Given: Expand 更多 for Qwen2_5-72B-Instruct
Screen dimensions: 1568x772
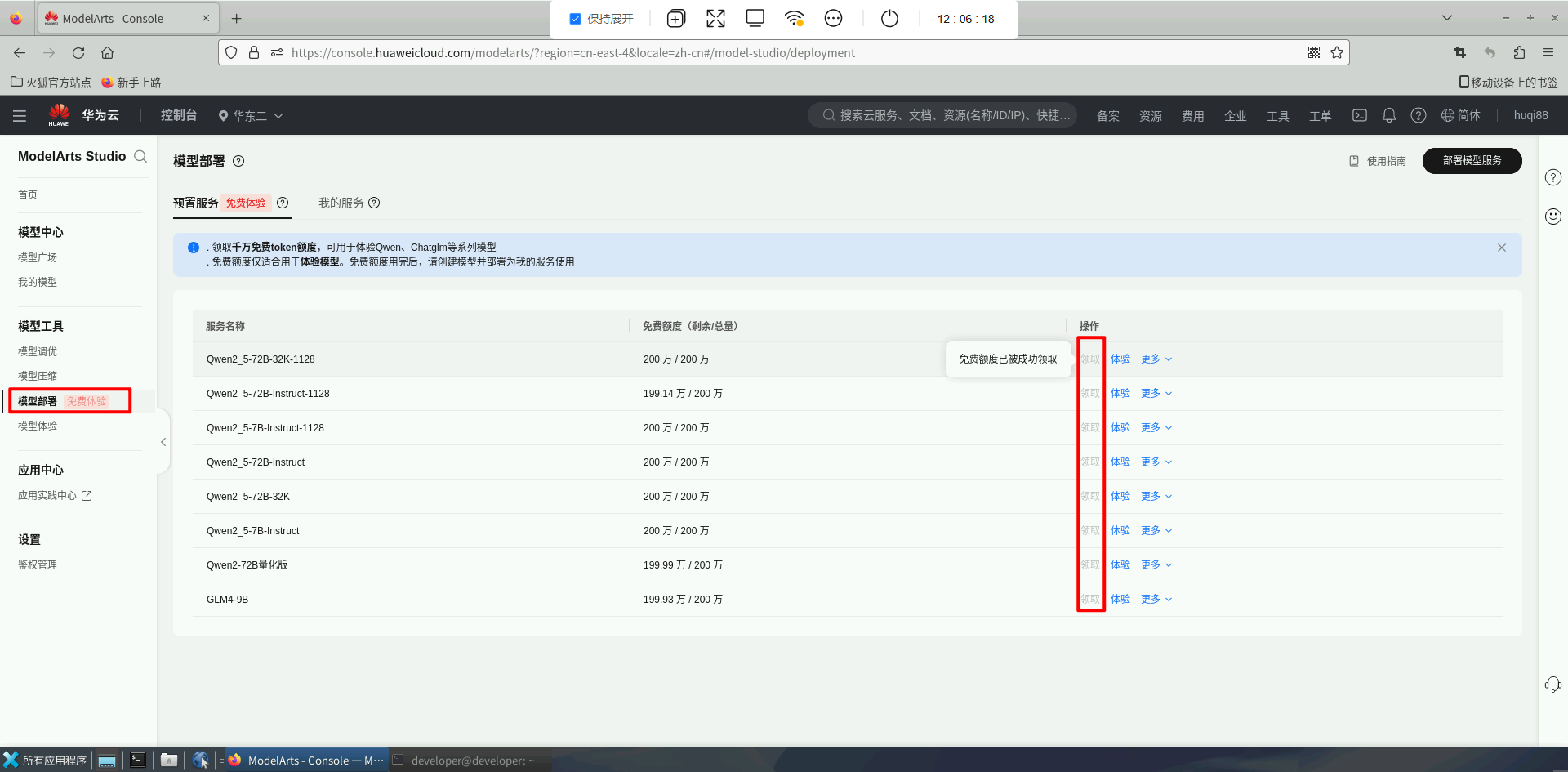Looking at the screenshot, I should [1156, 462].
